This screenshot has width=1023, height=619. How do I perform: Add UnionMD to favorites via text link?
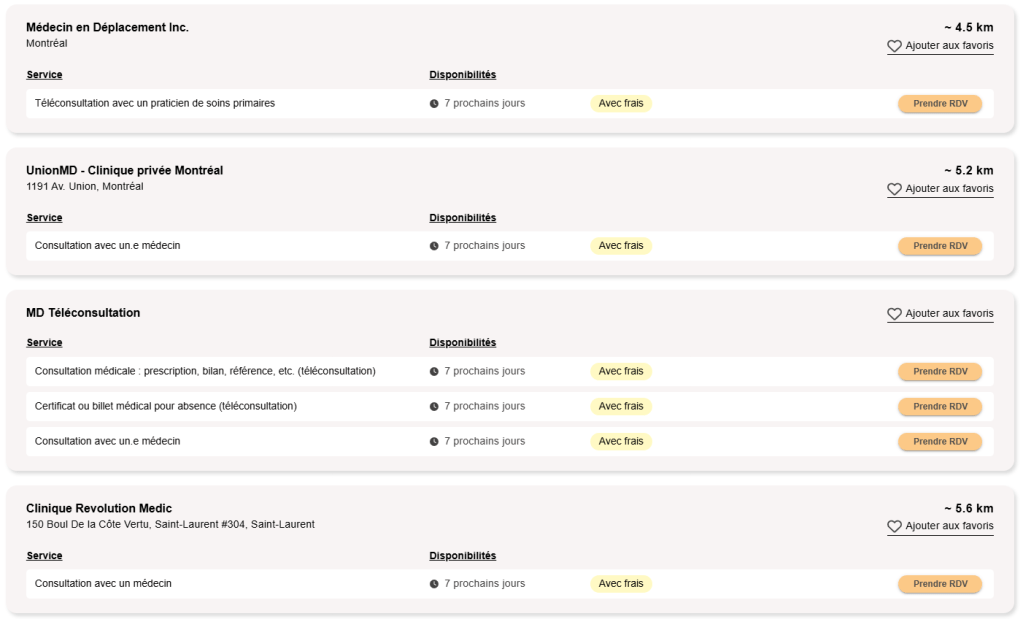click(x=949, y=189)
